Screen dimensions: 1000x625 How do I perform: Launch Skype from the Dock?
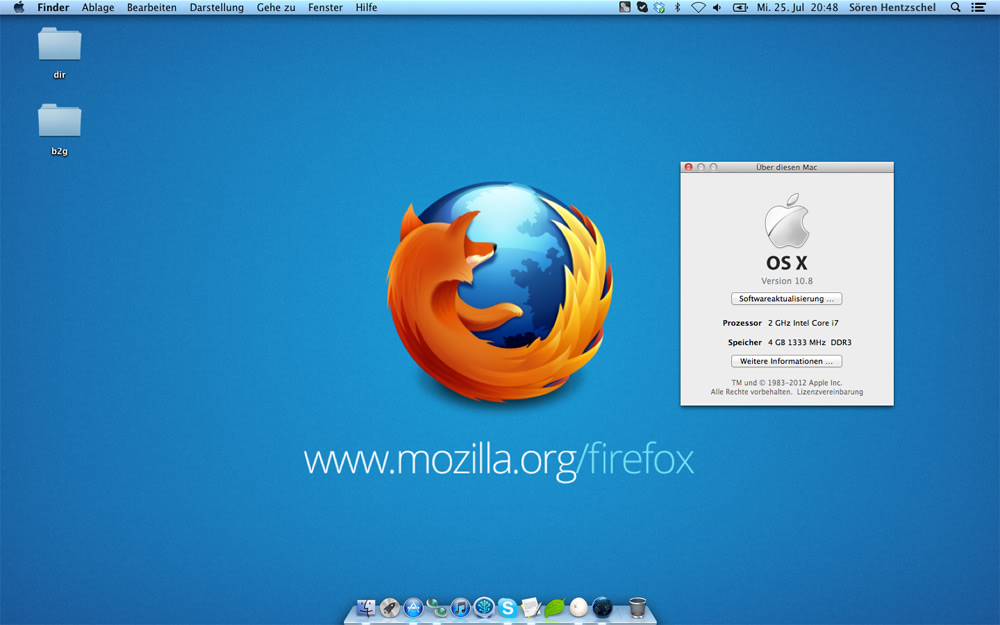[508, 607]
